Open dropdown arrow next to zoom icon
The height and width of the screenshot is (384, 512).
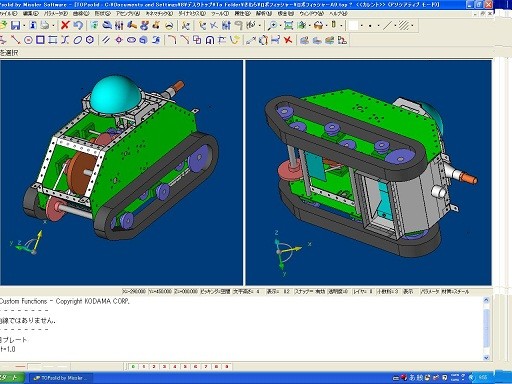coord(280,26)
